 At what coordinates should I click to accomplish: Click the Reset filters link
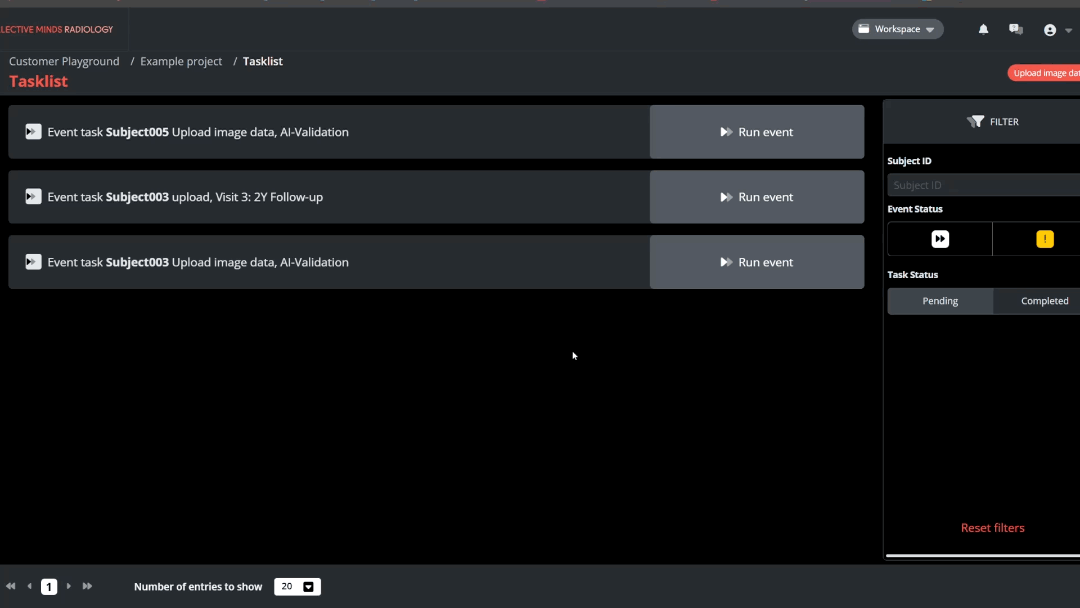[992, 528]
